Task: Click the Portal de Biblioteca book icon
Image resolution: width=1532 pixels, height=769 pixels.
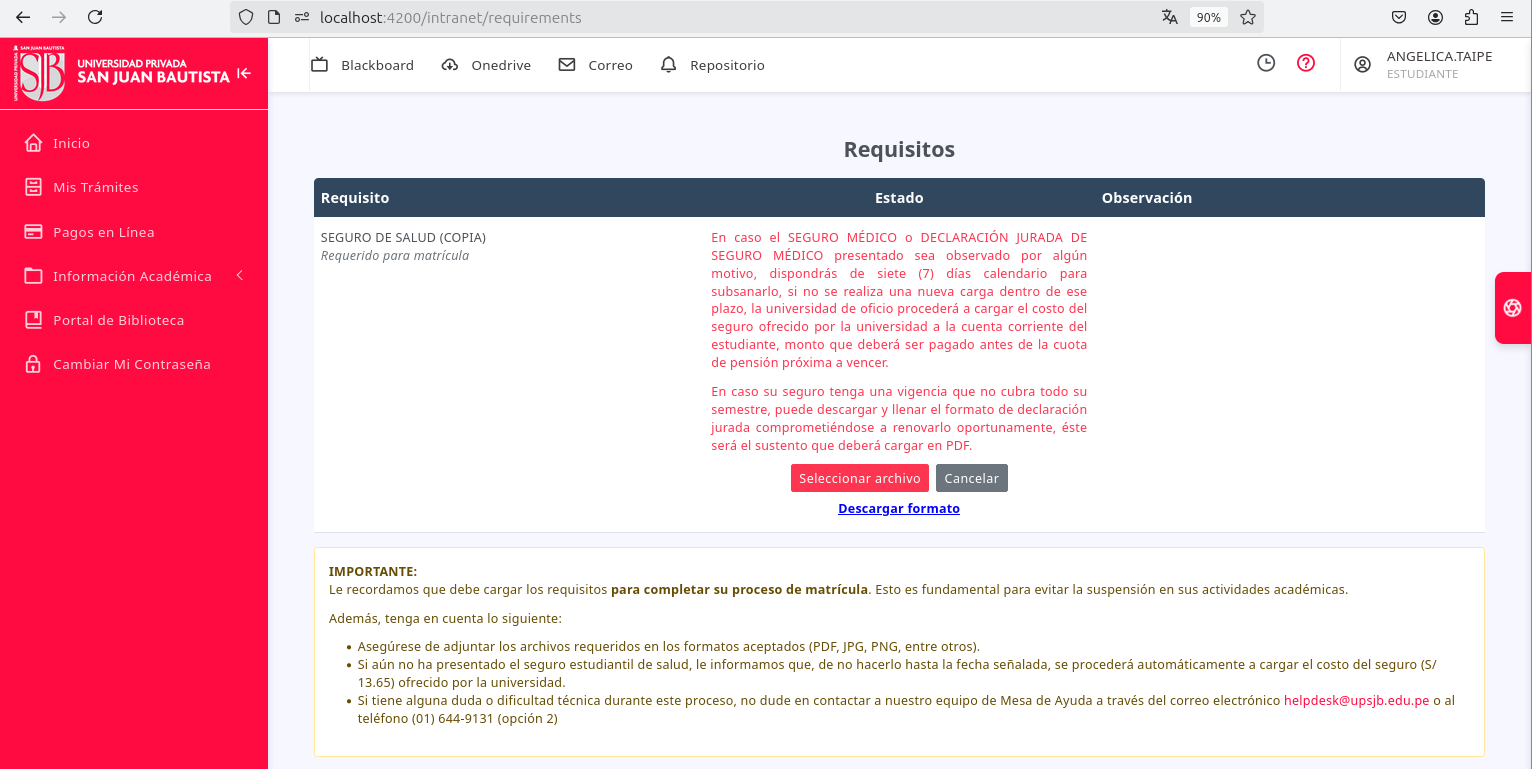Action: point(33,320)
